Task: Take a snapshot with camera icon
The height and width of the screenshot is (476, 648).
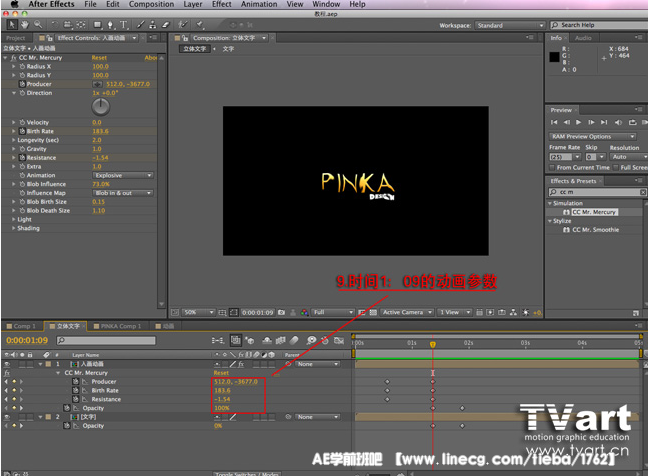Action: point(281,312)
